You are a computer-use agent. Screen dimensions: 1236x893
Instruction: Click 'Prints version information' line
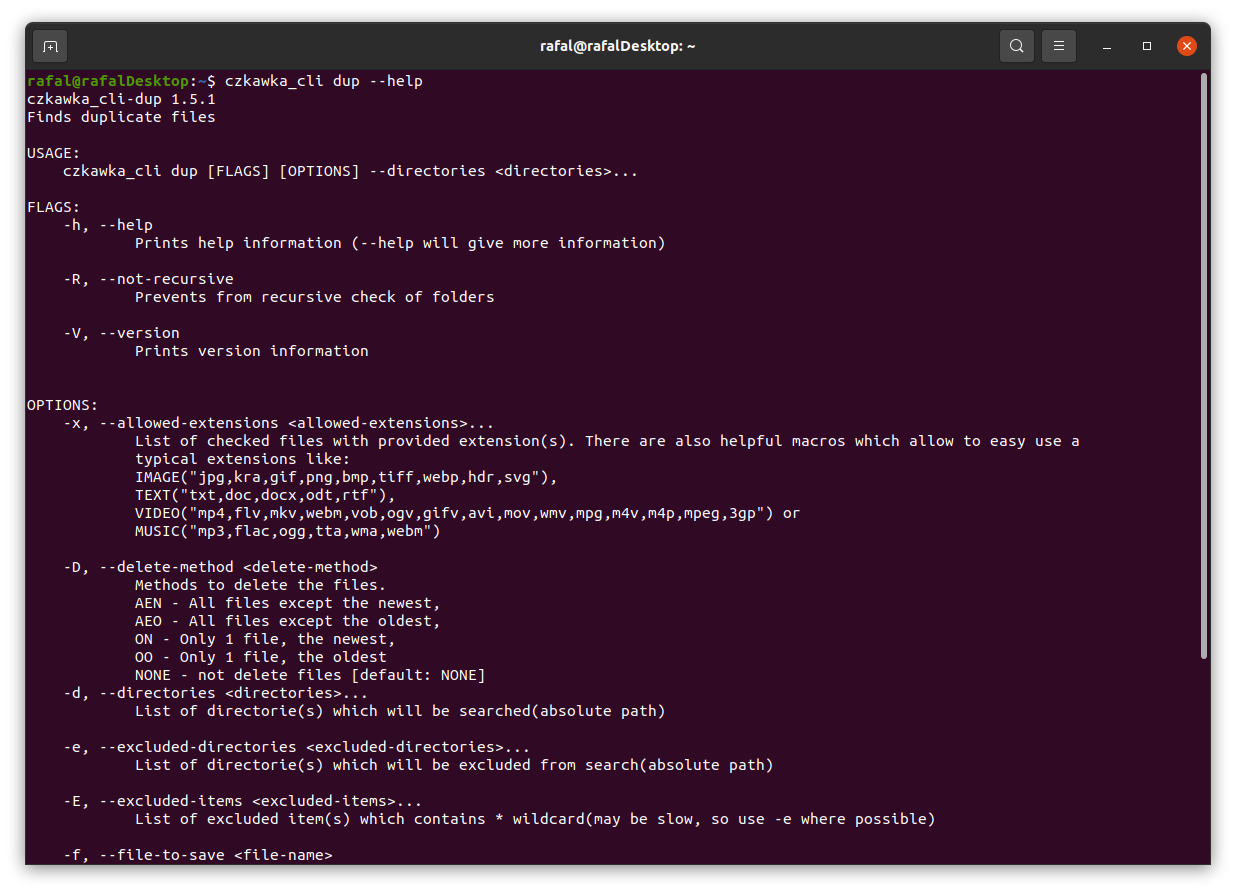[x=252, y=351]
